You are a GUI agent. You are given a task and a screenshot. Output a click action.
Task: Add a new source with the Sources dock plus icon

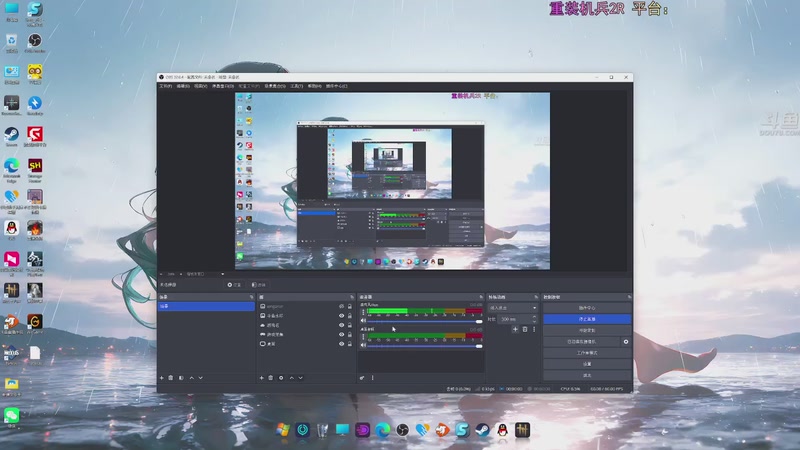point(262,378)
